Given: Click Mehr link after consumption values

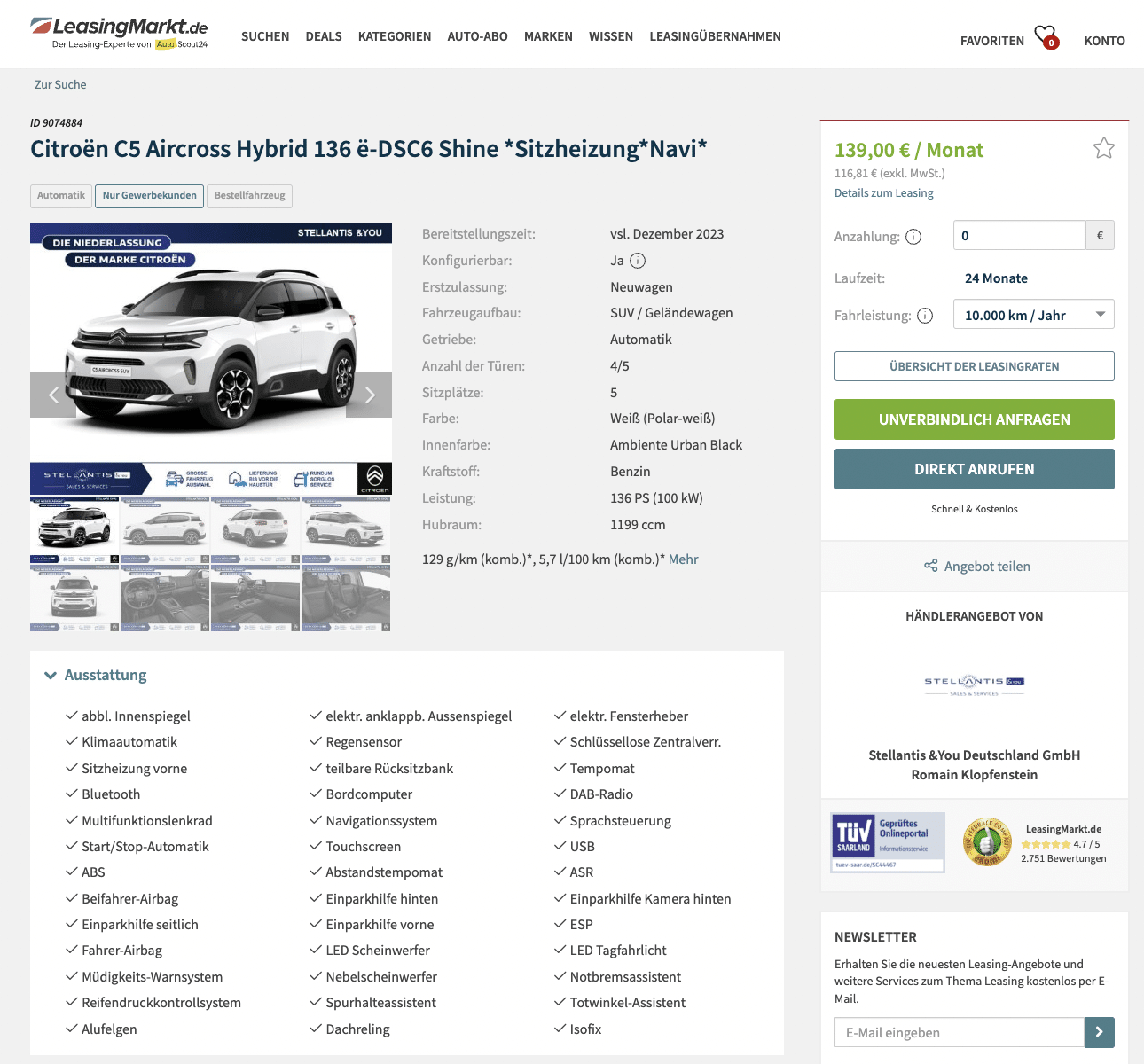Looking at the screenshot, I should [x=683, y=559].
